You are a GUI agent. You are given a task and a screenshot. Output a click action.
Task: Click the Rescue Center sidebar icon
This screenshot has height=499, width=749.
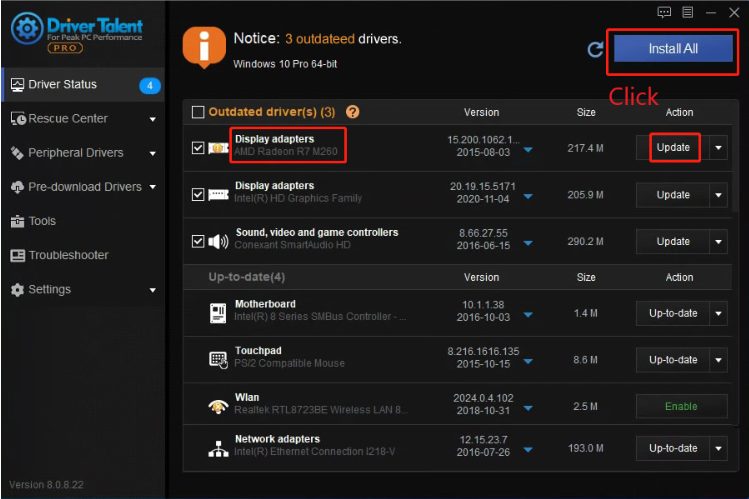(x=18, y=118)
